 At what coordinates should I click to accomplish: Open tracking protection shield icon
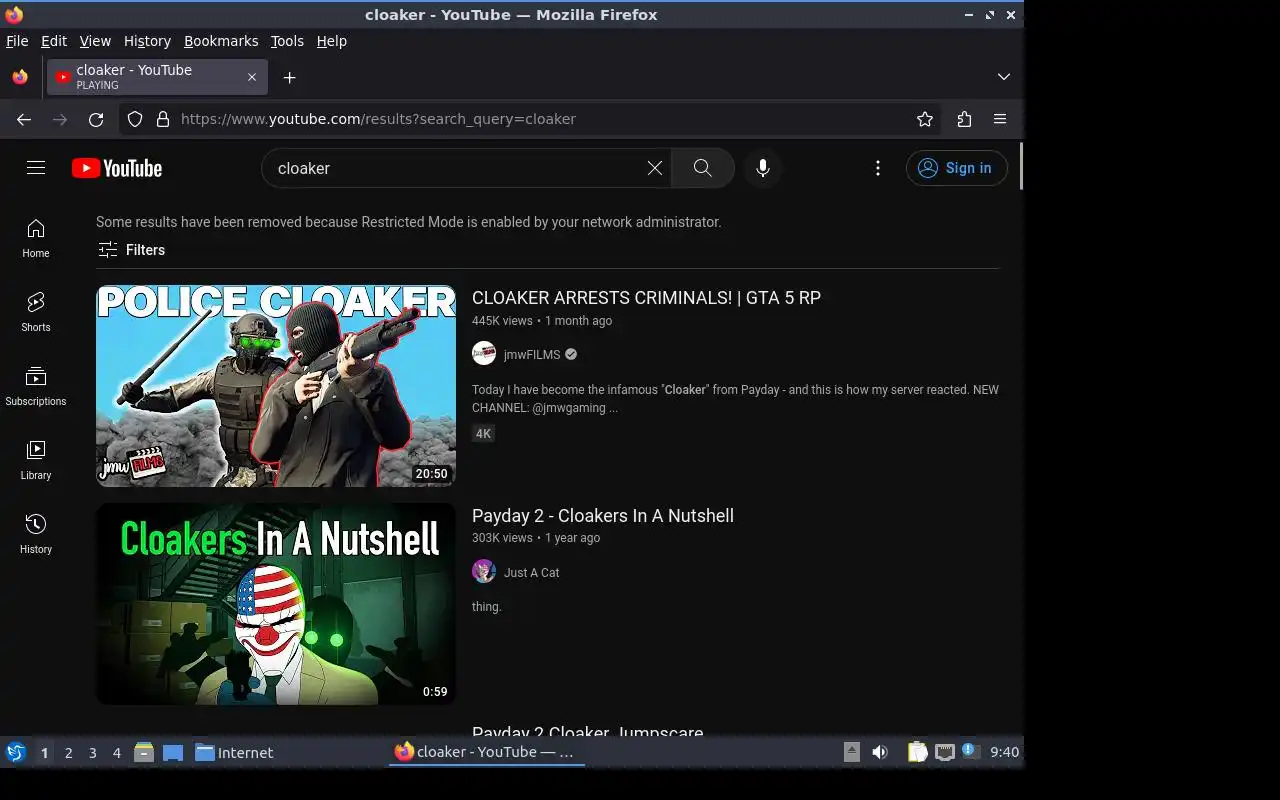(135, 119)
